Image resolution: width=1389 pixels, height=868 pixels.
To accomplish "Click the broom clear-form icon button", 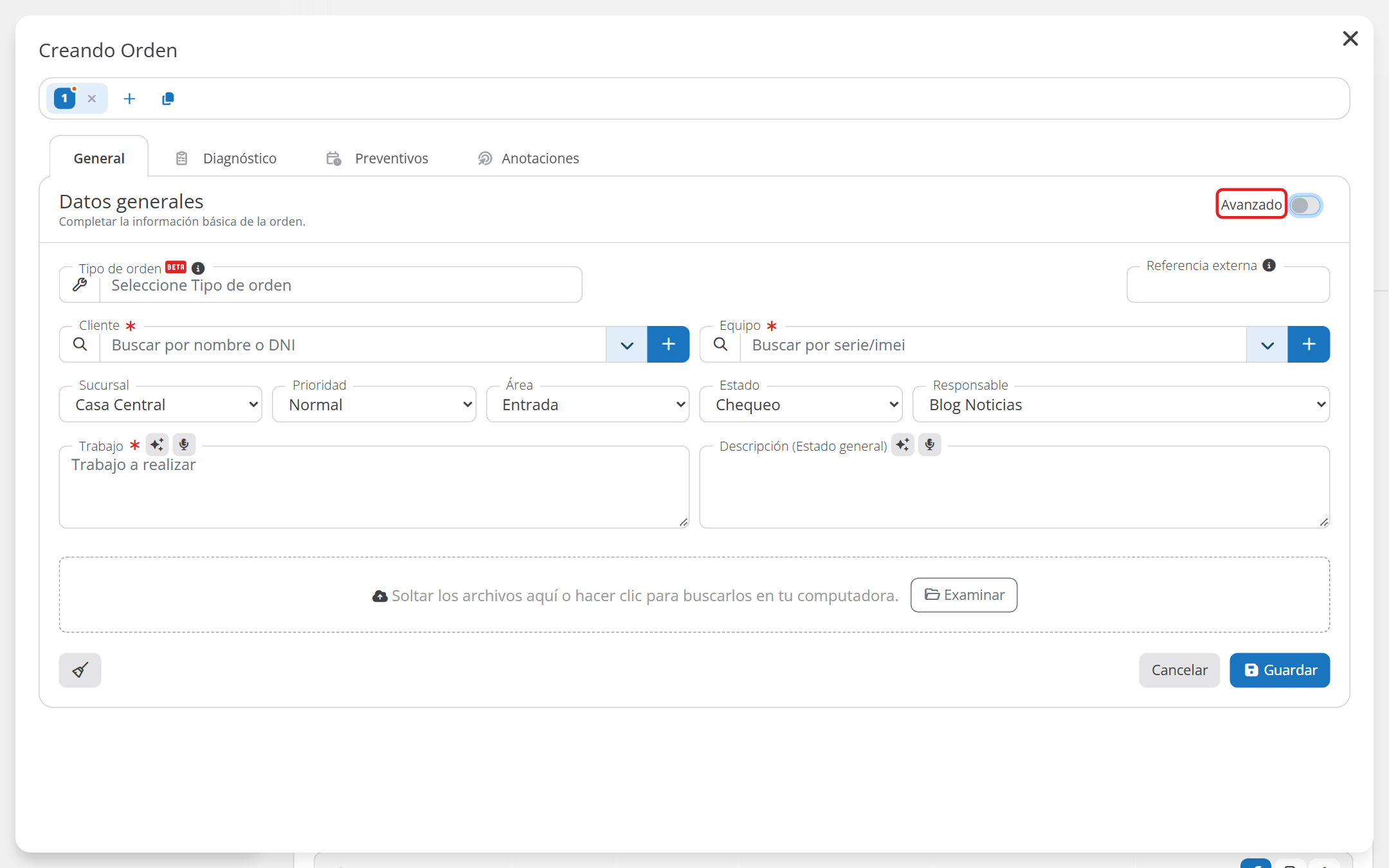I will [80, 670].
